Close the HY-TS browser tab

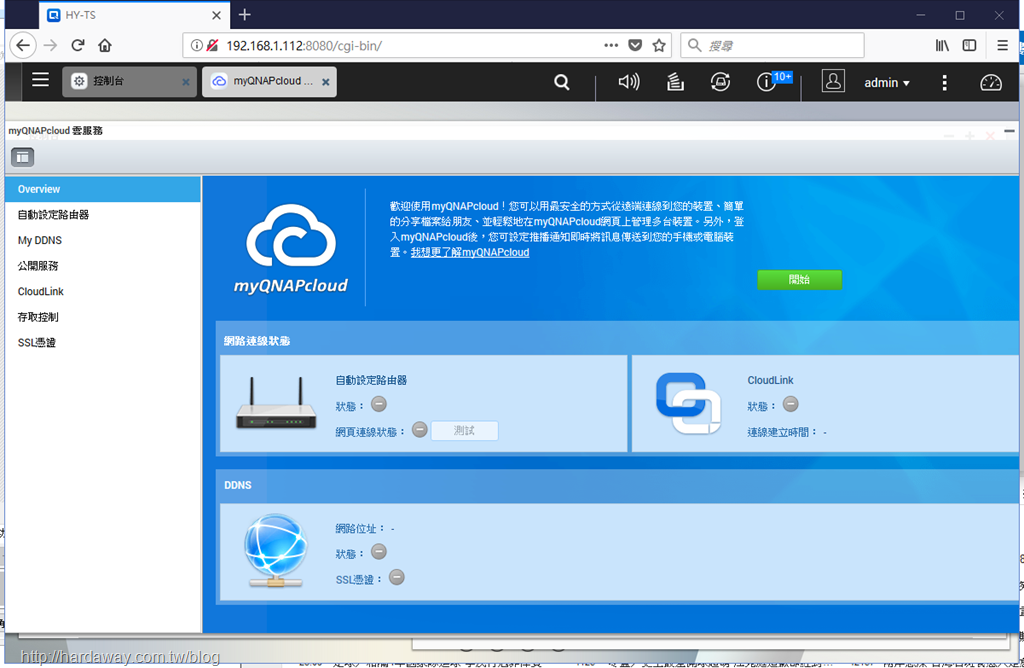(x=216, y=15)
